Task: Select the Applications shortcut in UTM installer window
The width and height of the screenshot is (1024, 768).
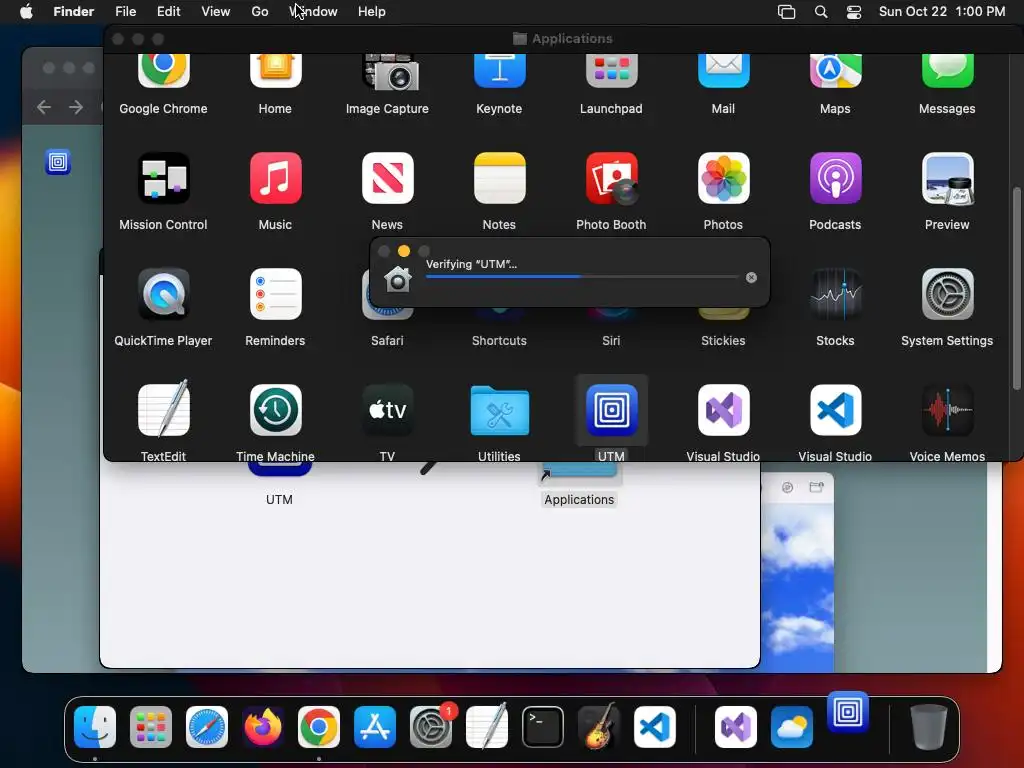Action: pos(579,485)
